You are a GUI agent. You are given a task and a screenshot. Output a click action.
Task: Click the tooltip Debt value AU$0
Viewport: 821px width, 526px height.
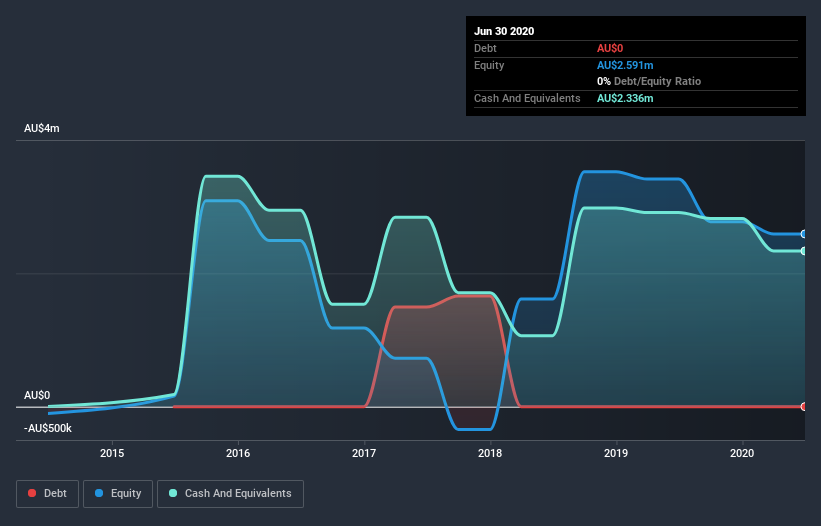610,48
